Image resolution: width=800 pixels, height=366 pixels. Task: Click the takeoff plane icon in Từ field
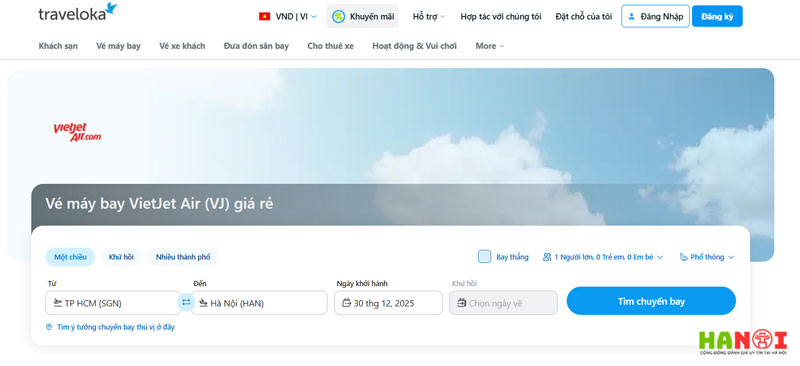(x=57, y=303)
